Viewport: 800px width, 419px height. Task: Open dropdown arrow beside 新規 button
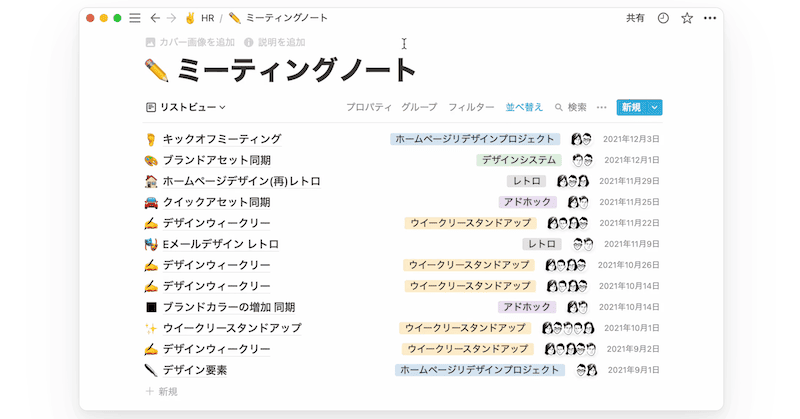(654, 107)
